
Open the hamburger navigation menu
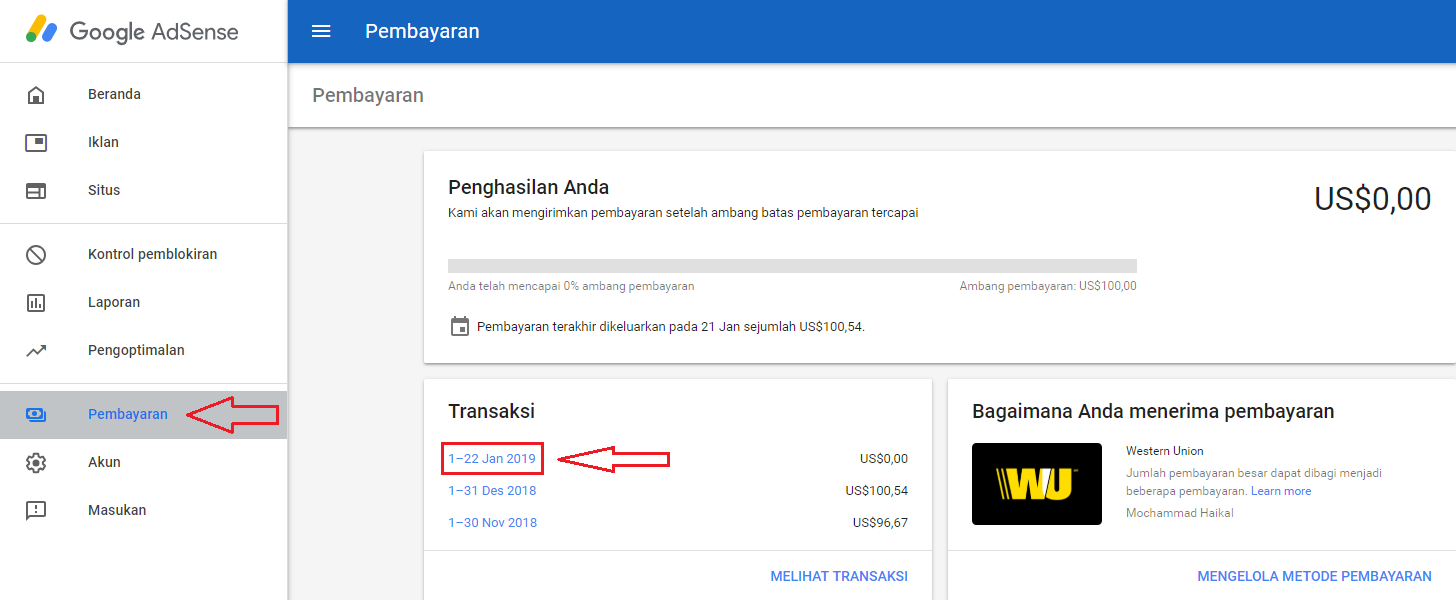click(x=321, y=31)
